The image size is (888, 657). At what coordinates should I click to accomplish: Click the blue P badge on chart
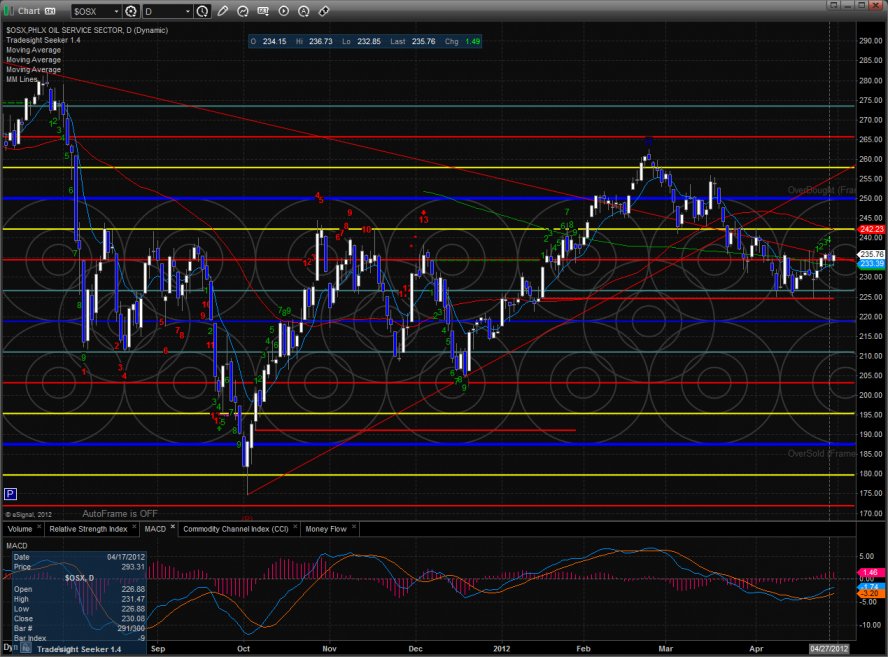pyautogui.click(x=10, y=494)
